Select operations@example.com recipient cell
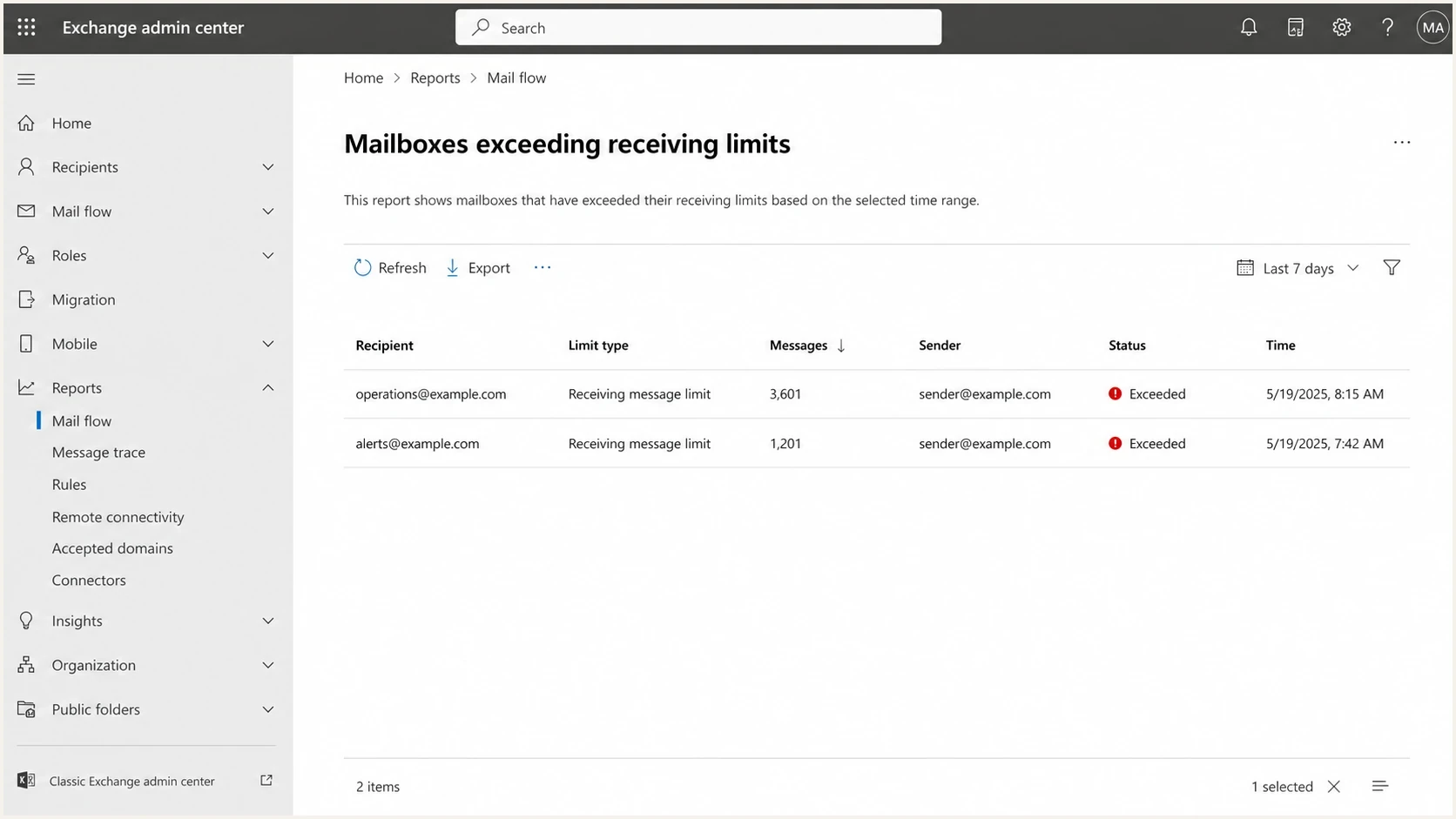Viewport: 1456px width, 819px height. pos(430,393)
